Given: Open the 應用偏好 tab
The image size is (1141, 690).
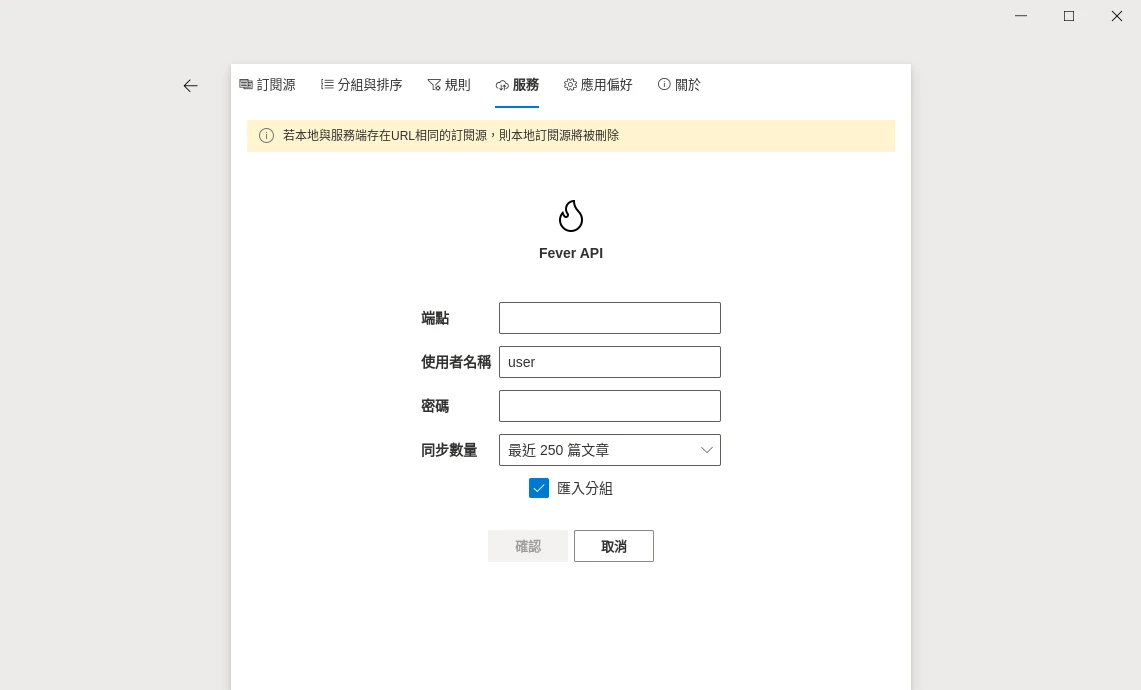Looking at the screenshot, I should (597, 85).
